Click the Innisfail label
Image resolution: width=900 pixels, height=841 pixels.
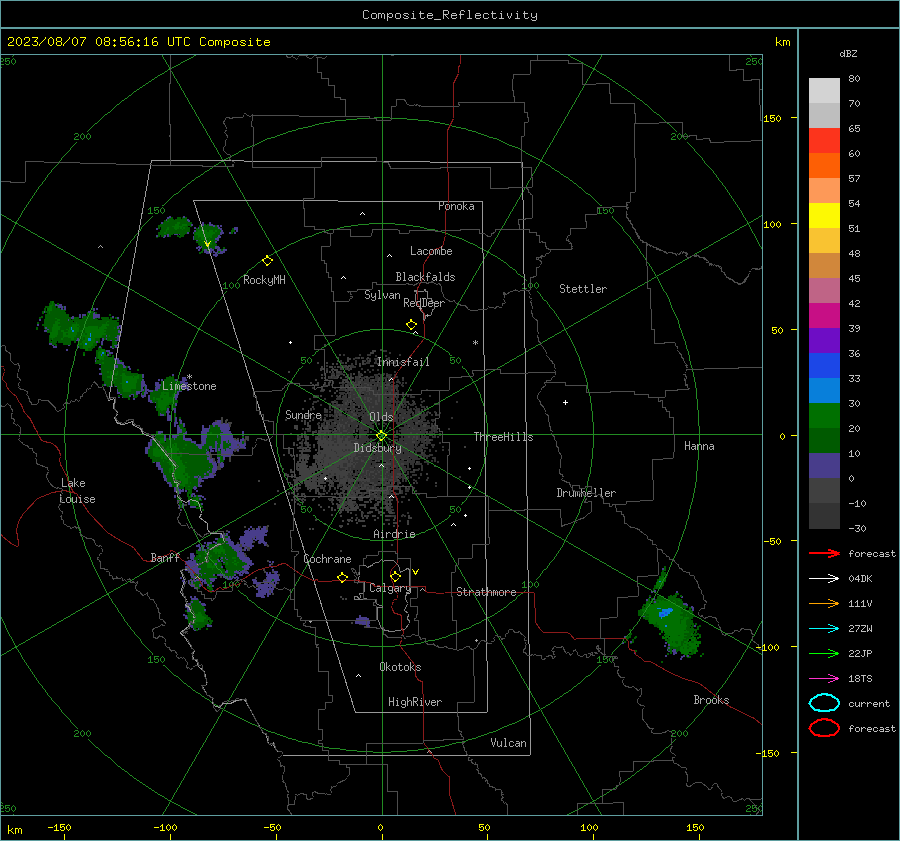click(403, 362)
